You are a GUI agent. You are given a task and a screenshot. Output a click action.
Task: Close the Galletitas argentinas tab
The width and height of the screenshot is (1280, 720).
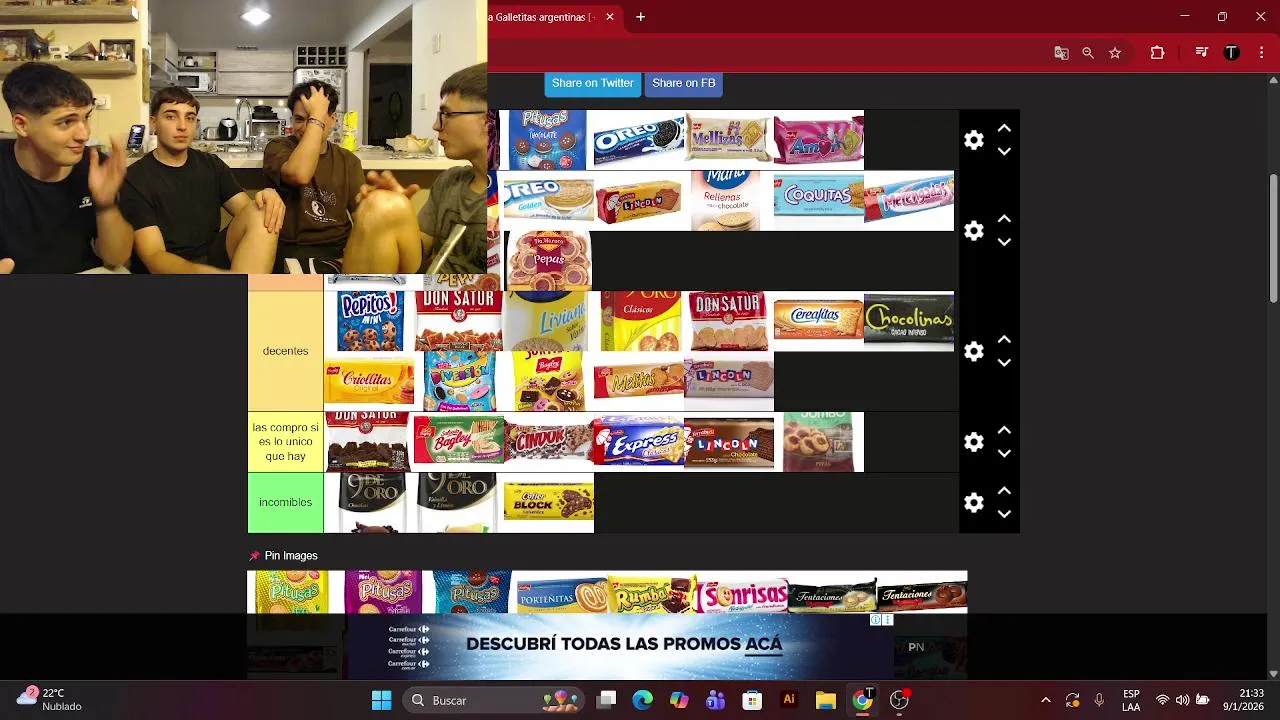tap(610, 17)
